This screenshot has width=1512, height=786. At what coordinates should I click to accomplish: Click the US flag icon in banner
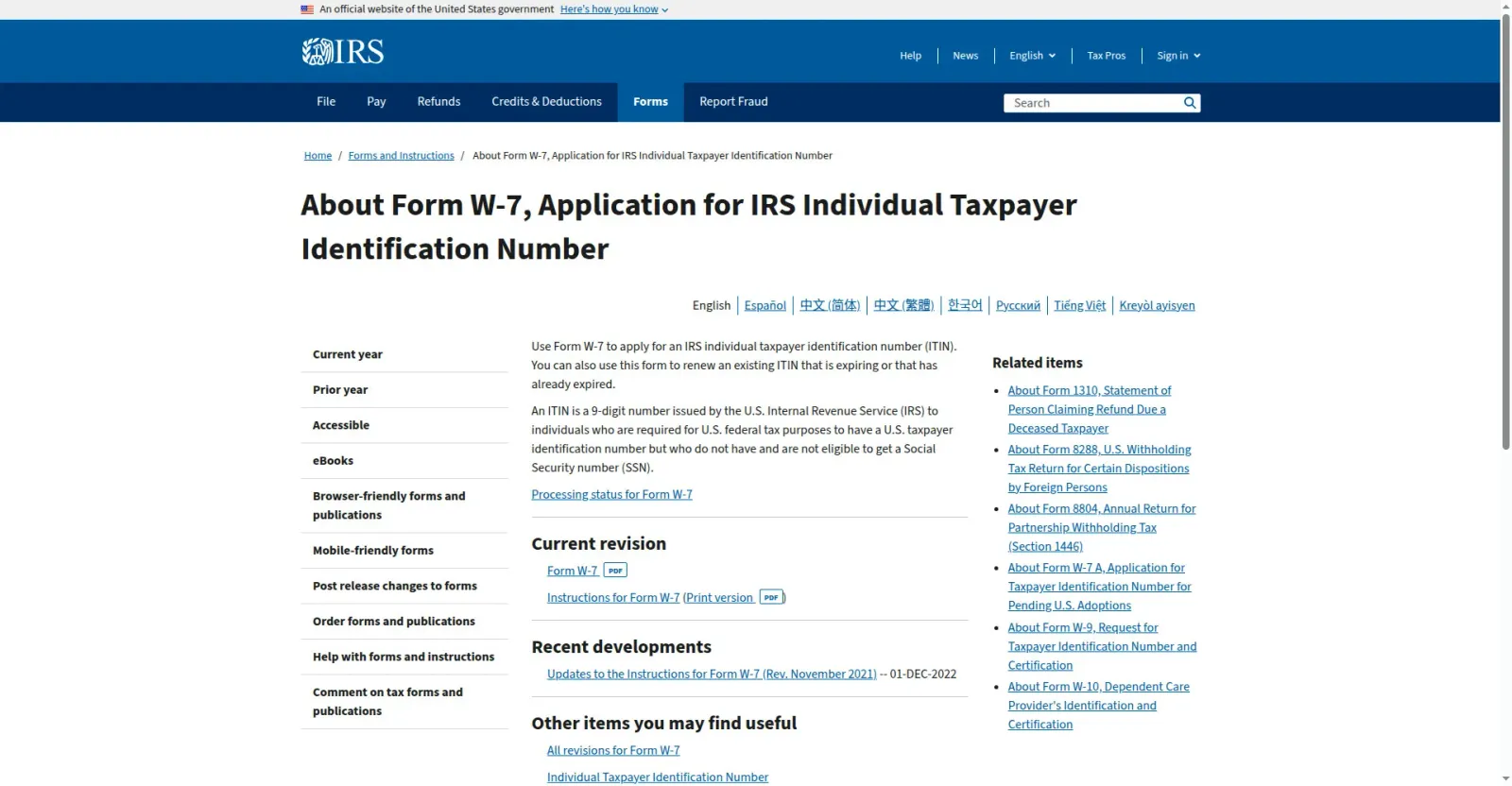307,9
